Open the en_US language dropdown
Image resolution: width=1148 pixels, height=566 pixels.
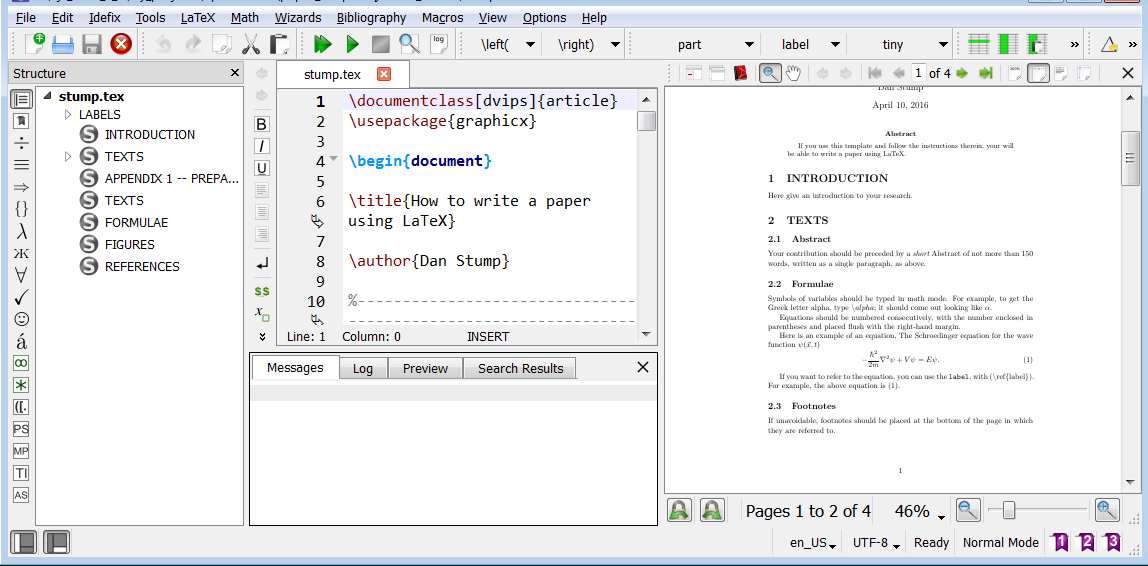(x=812, y=543)
